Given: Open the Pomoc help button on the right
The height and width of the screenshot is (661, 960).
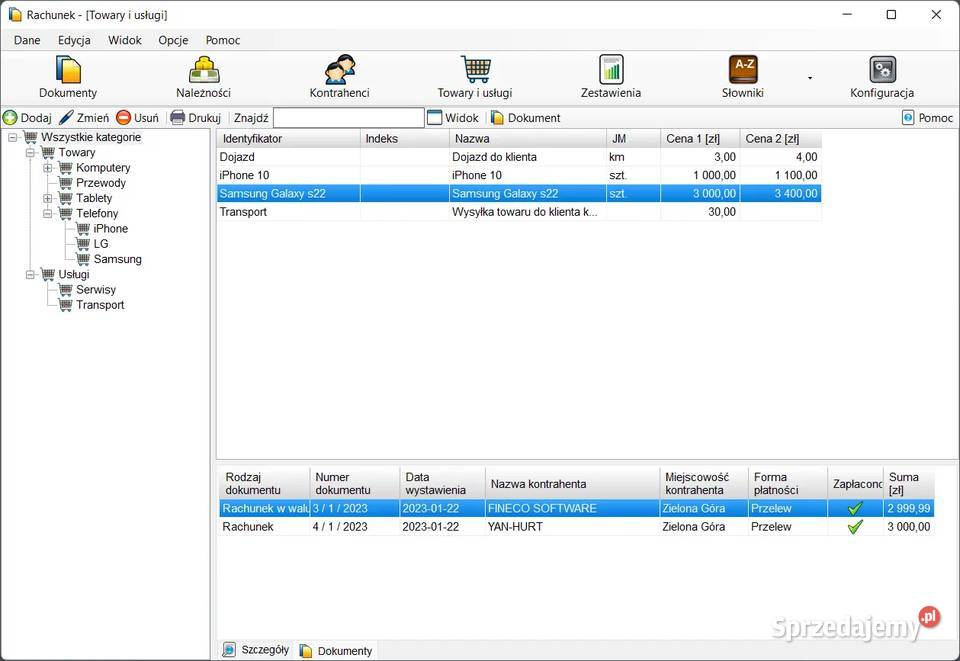Looking at the screenshot, I should [x=927, y=118].
